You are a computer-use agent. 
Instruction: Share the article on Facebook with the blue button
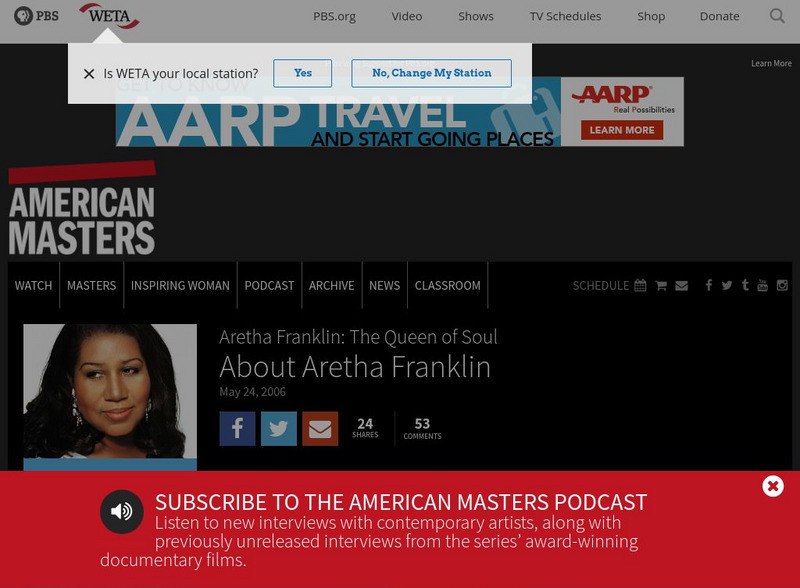click(237, 429)
